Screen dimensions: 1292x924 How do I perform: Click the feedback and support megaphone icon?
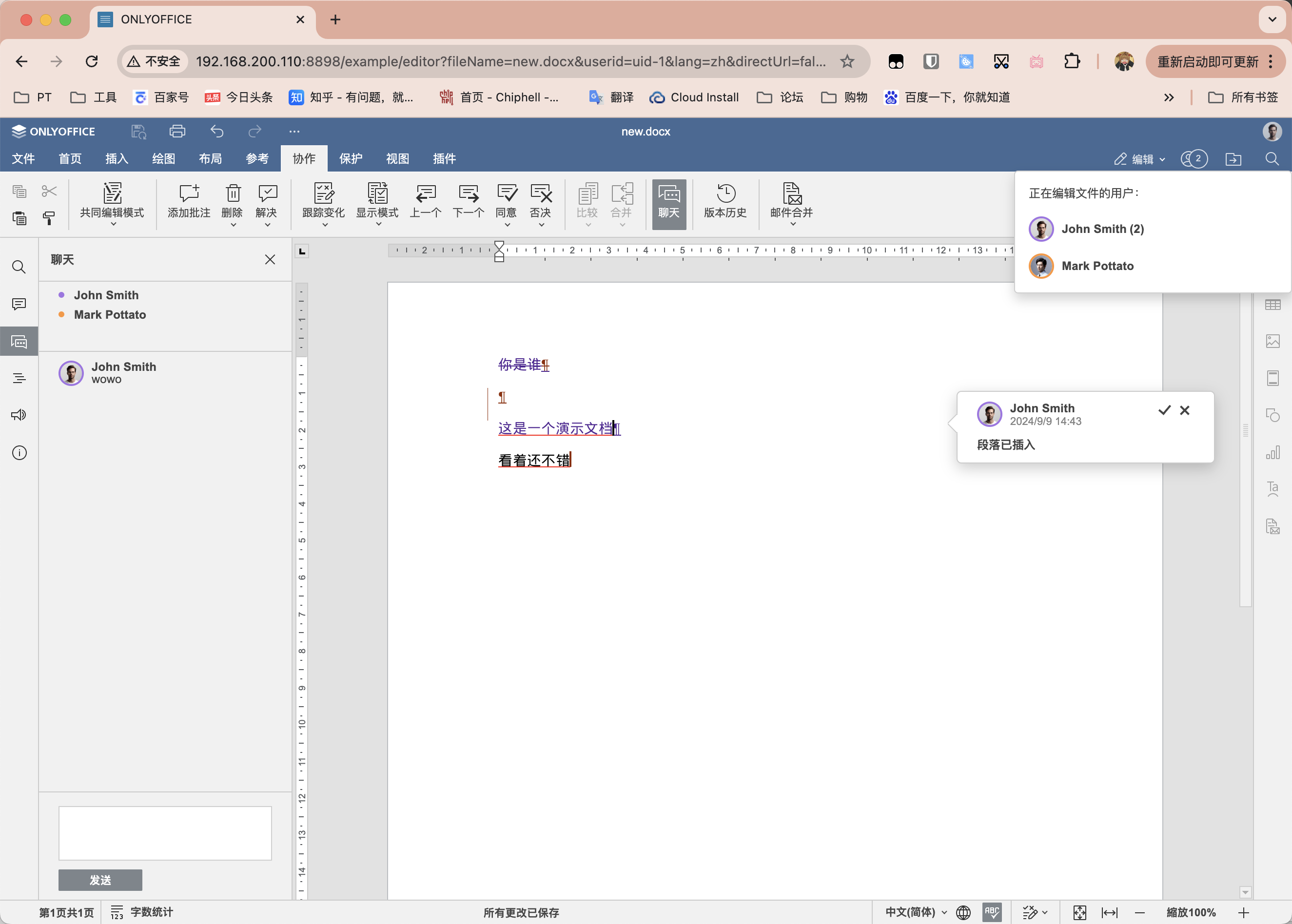[19, 415]
